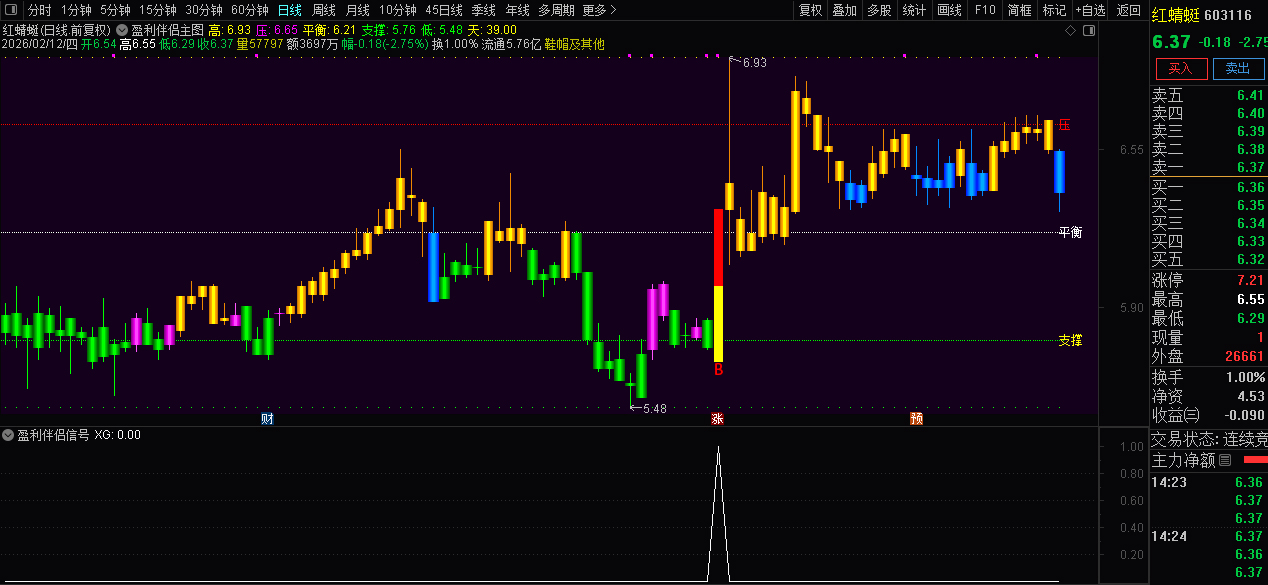1268x585 pixels.
Task: Click the 换手 1.00% row
Action: click(x=1209, y=377)
